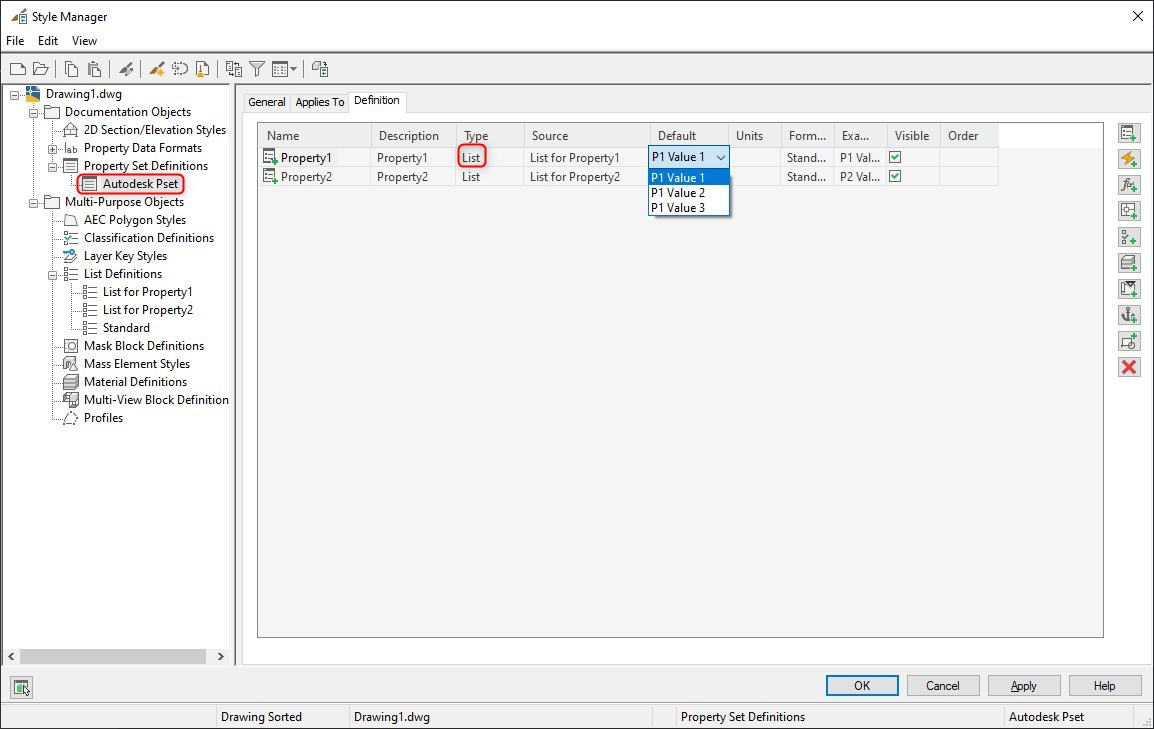
Task: Add a manual property definition
Action: pyautogui.click(x=1129, y=133)
